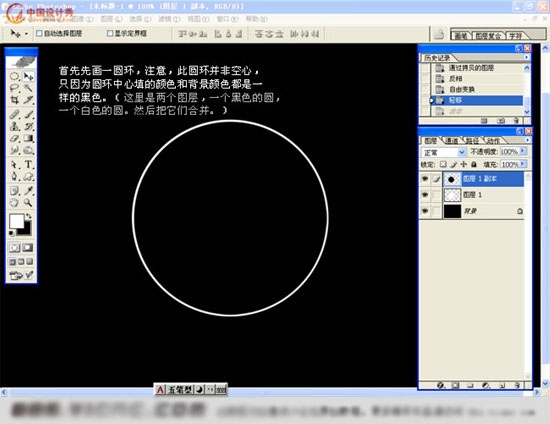
Task: Select the Hand tool
Action: tap(14, 203)
